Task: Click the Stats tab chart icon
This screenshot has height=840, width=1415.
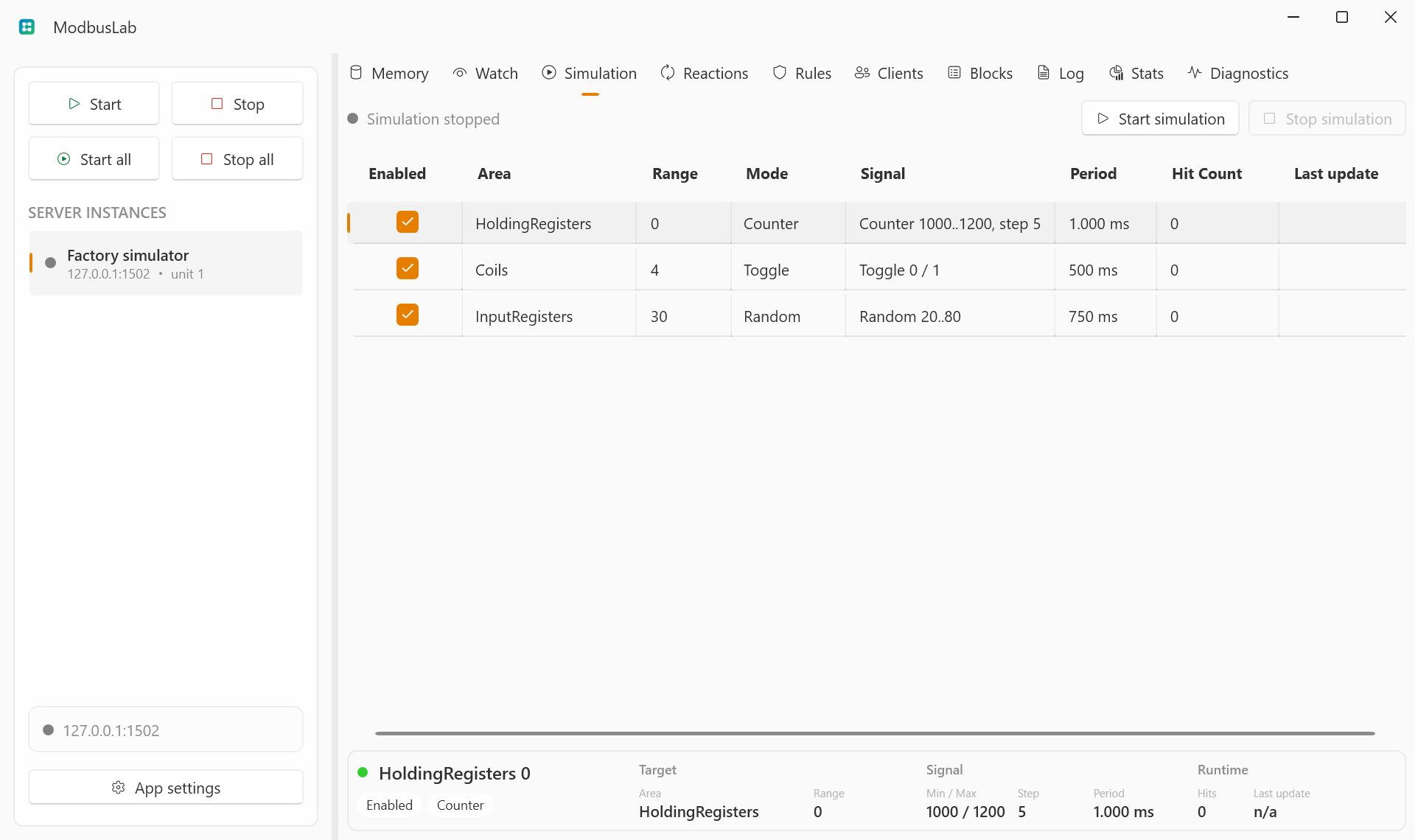Action: 1117,73
